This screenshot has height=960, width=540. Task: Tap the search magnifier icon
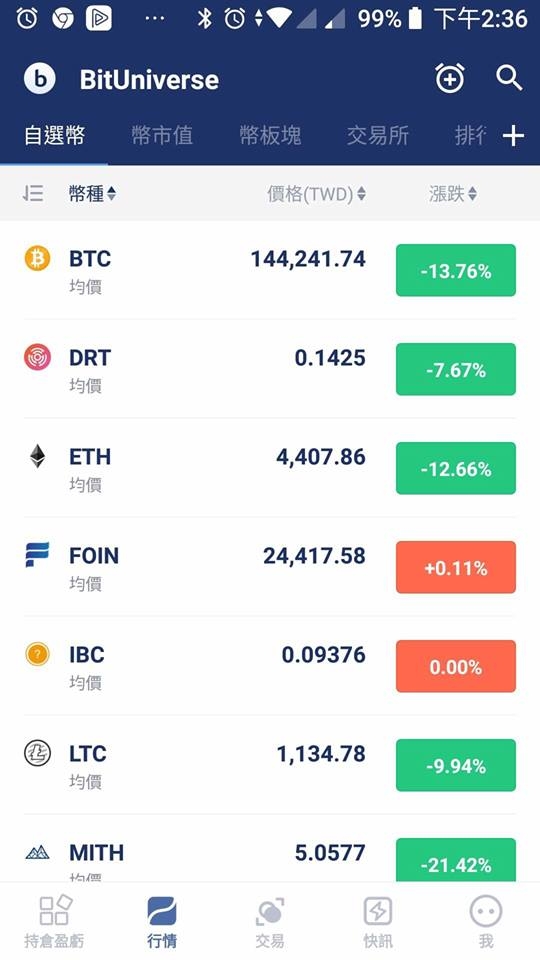click(x=509, y=78)
